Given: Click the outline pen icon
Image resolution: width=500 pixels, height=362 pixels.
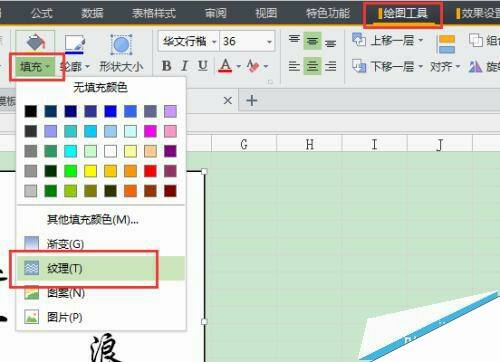Looking at the screenshot, I should point(75,44).
